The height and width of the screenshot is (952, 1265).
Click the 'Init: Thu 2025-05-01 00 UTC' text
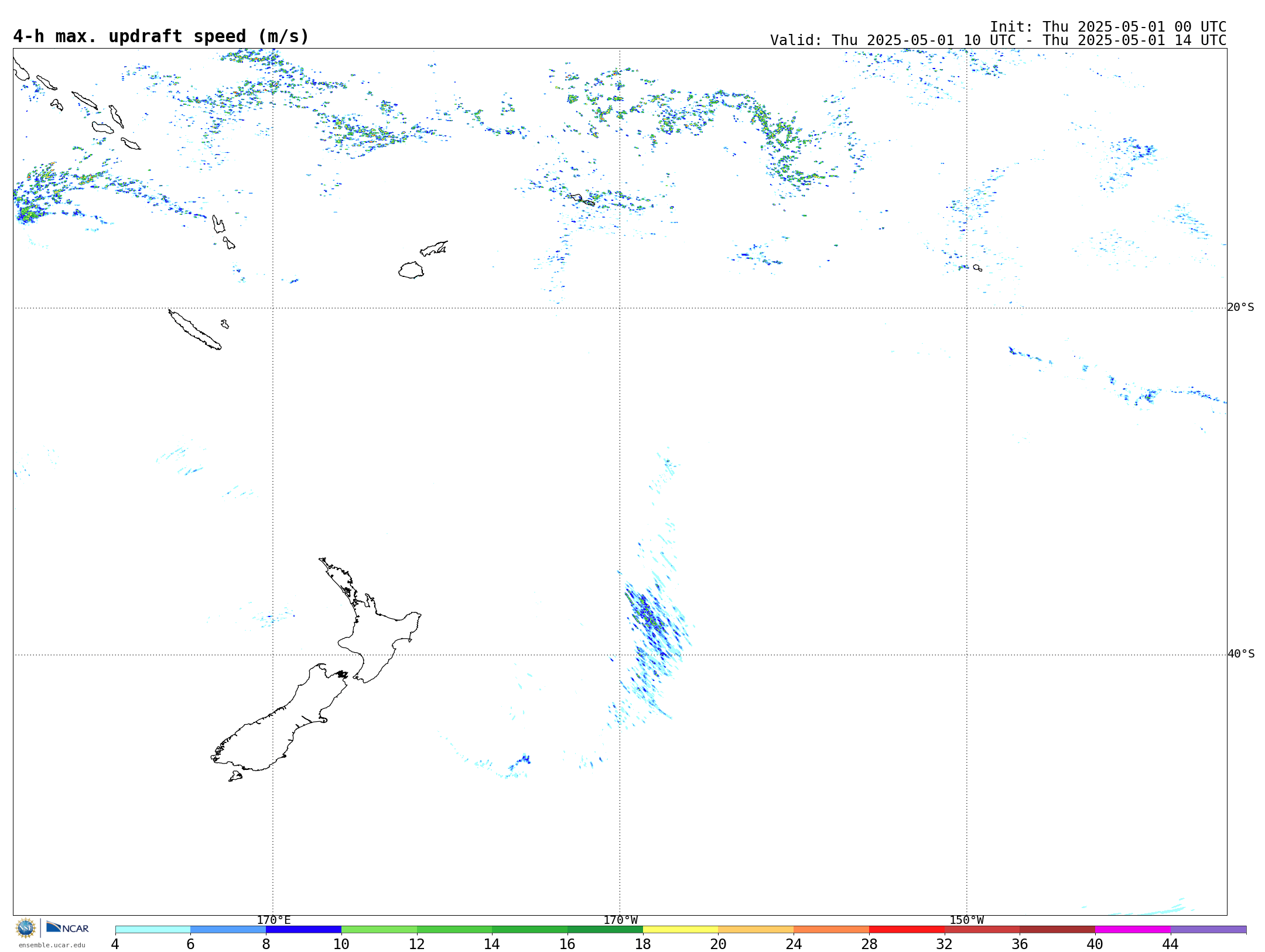click(x=1108, y=27)
